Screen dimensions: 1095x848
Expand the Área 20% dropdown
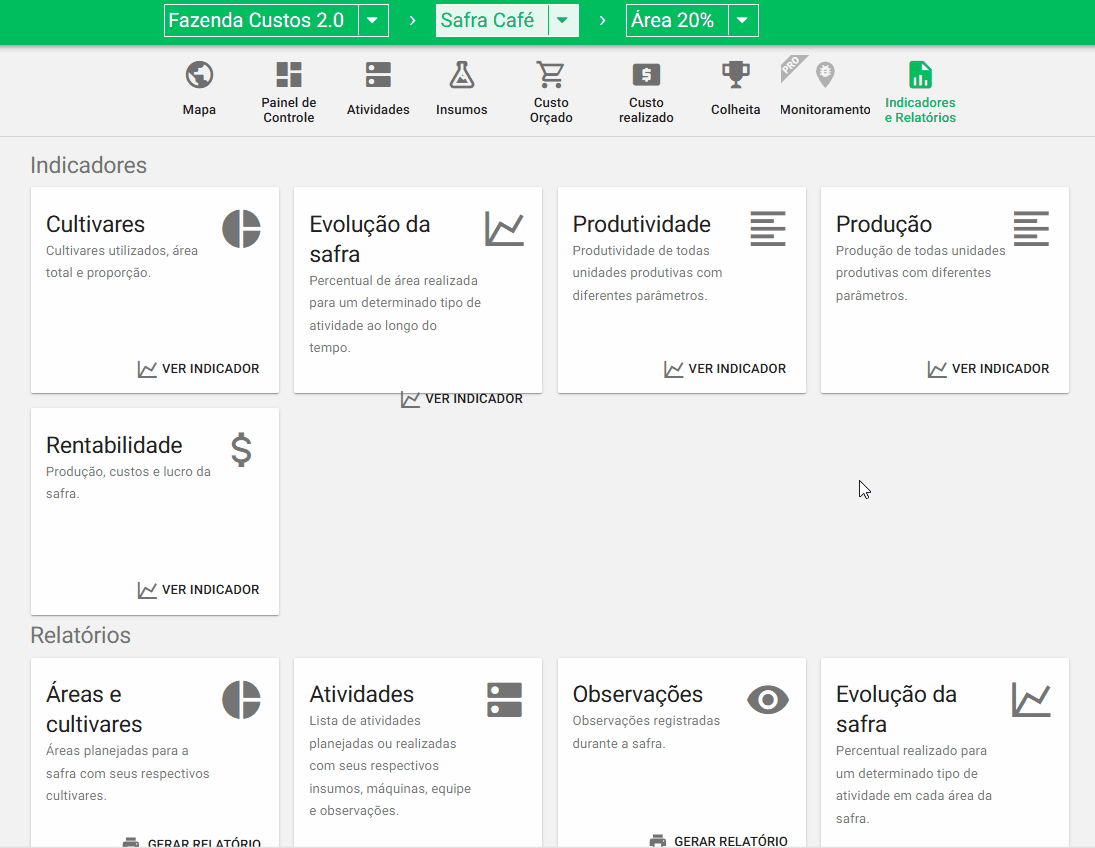pyautogui.click(x=743, y=20)
